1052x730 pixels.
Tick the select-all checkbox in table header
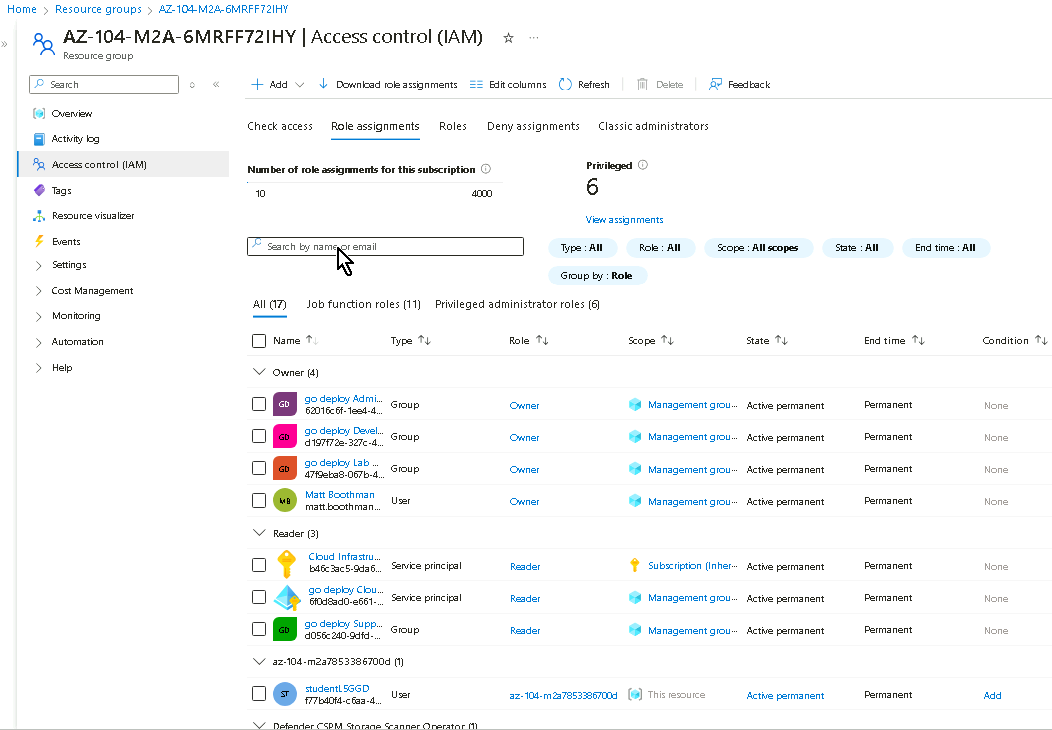coord(259,341)
